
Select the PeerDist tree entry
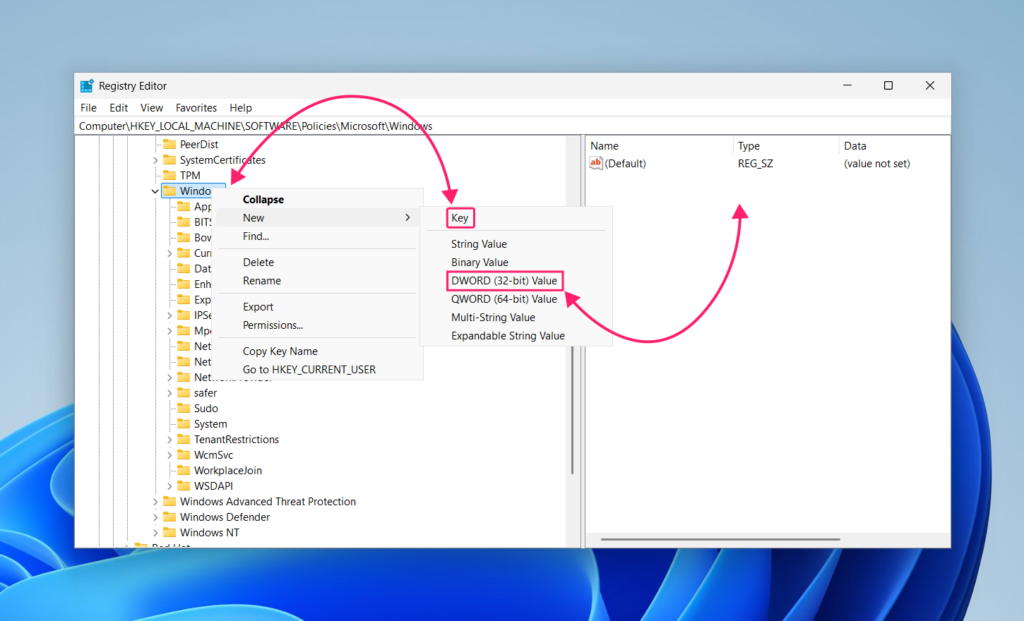point(199,144)
